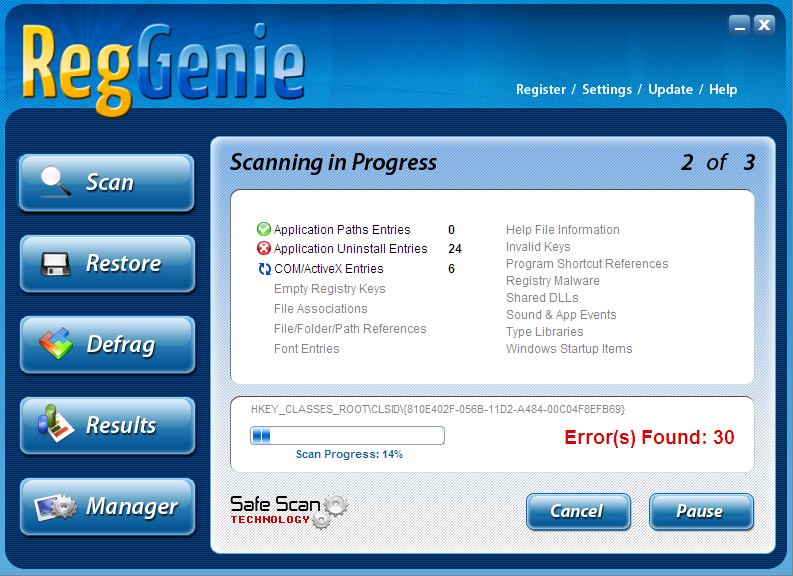This screenshot has width=793, height=576.
Task: Click the Error(s) Found: 30 text
Action: 649,437
